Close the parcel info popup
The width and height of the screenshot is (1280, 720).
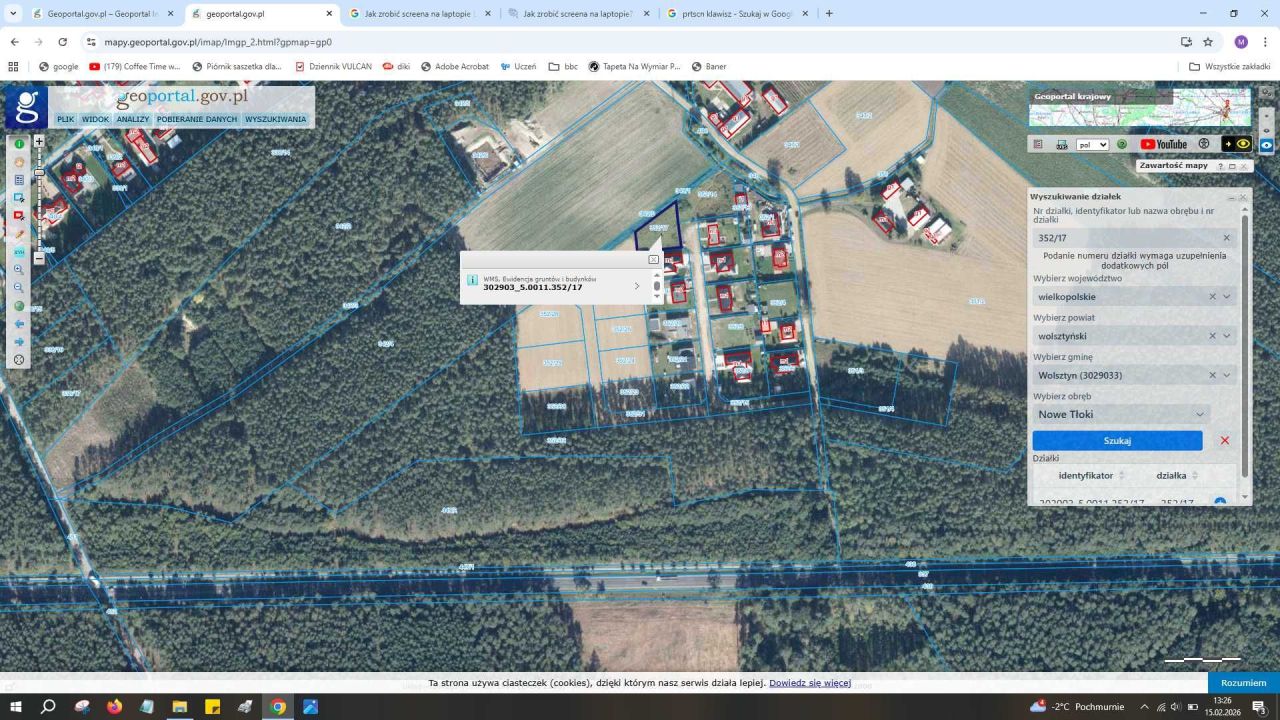click(653, 259)
